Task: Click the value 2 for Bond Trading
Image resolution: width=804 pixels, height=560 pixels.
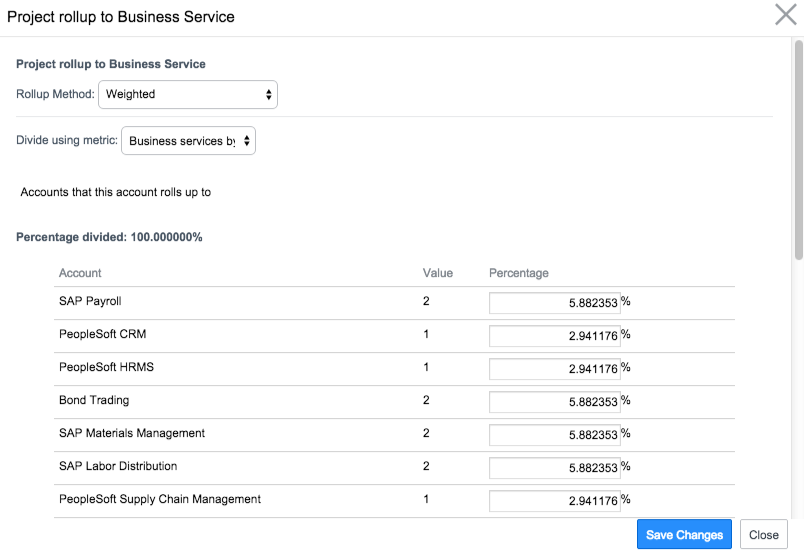Action: pos(426,400)
